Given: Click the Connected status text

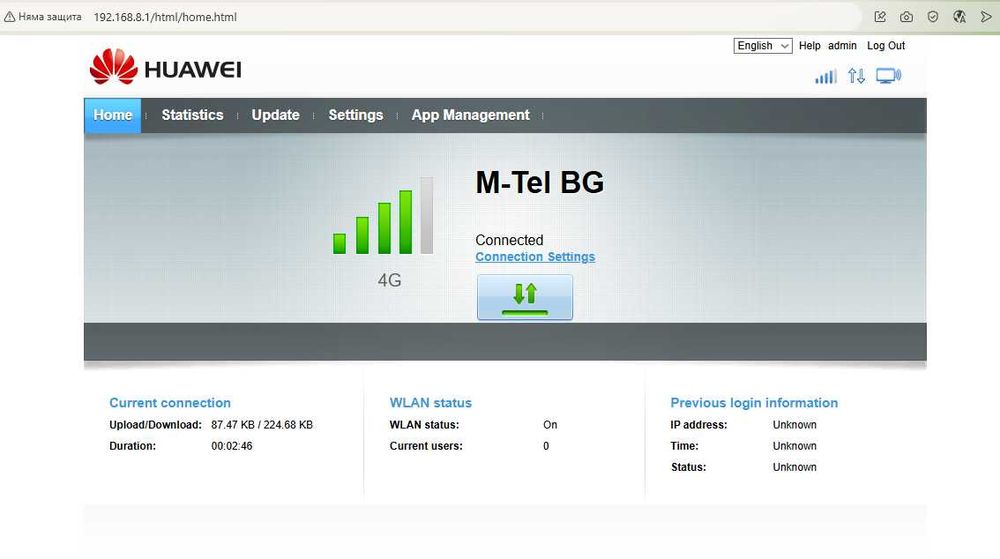Looking at the screenshot, I should click(509, 240).
